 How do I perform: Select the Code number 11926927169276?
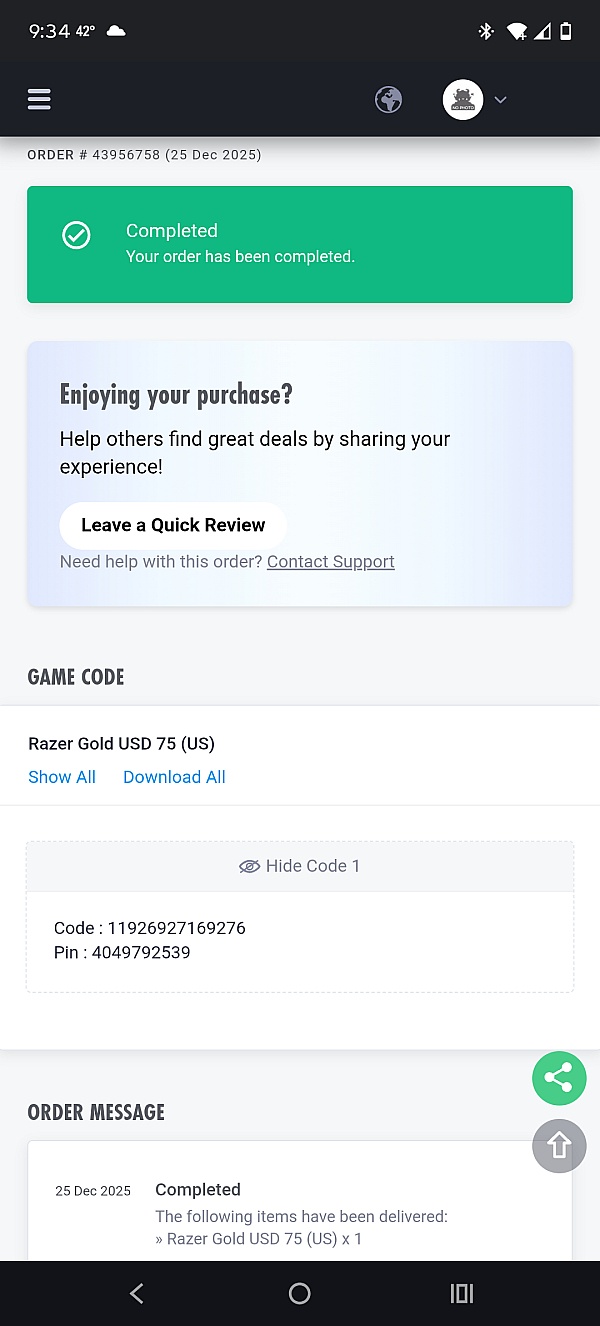tap(176, 928)
